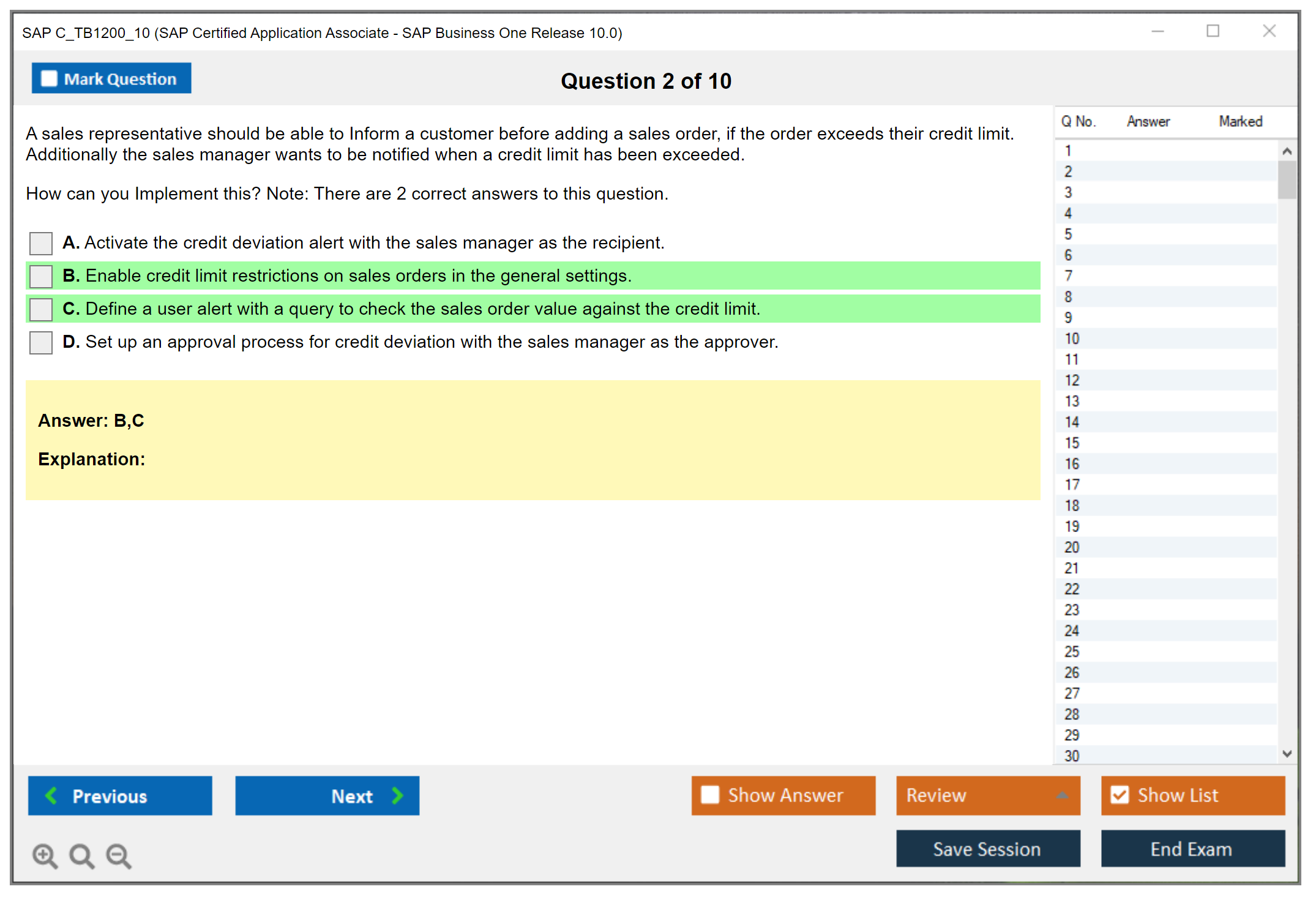The image size is (1316, 900).
Task: Click the Previous left arrow button
Action: pos(120,795)
